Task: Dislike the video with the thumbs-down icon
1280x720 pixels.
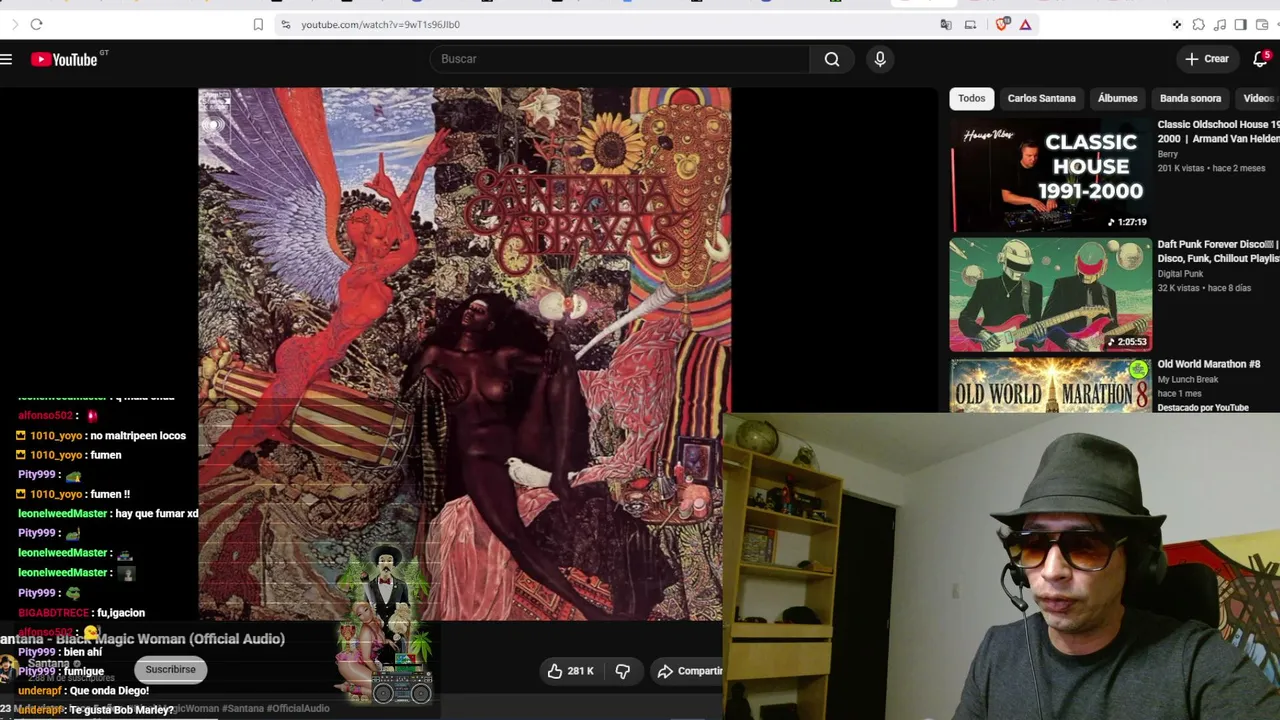Action: coord(622,671)
